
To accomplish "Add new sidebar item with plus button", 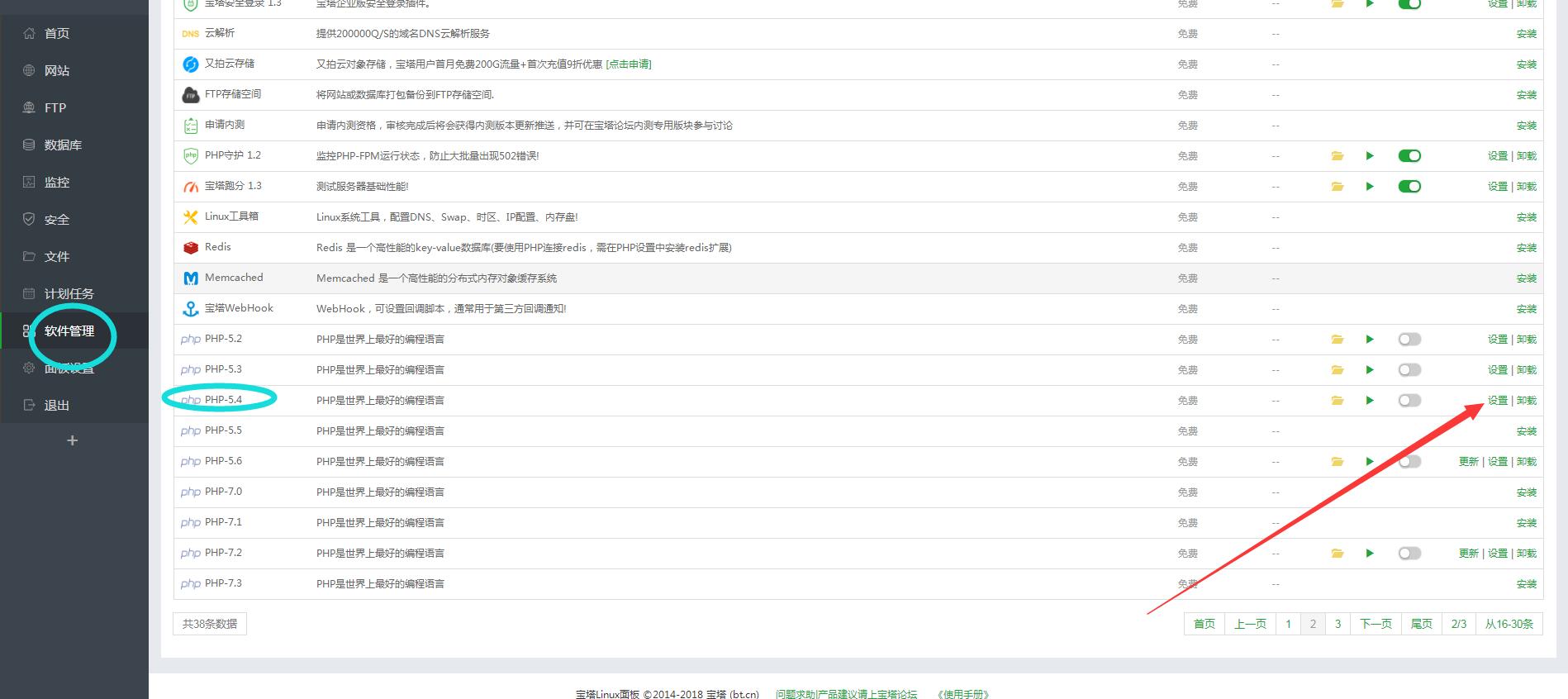I will 72,440.
